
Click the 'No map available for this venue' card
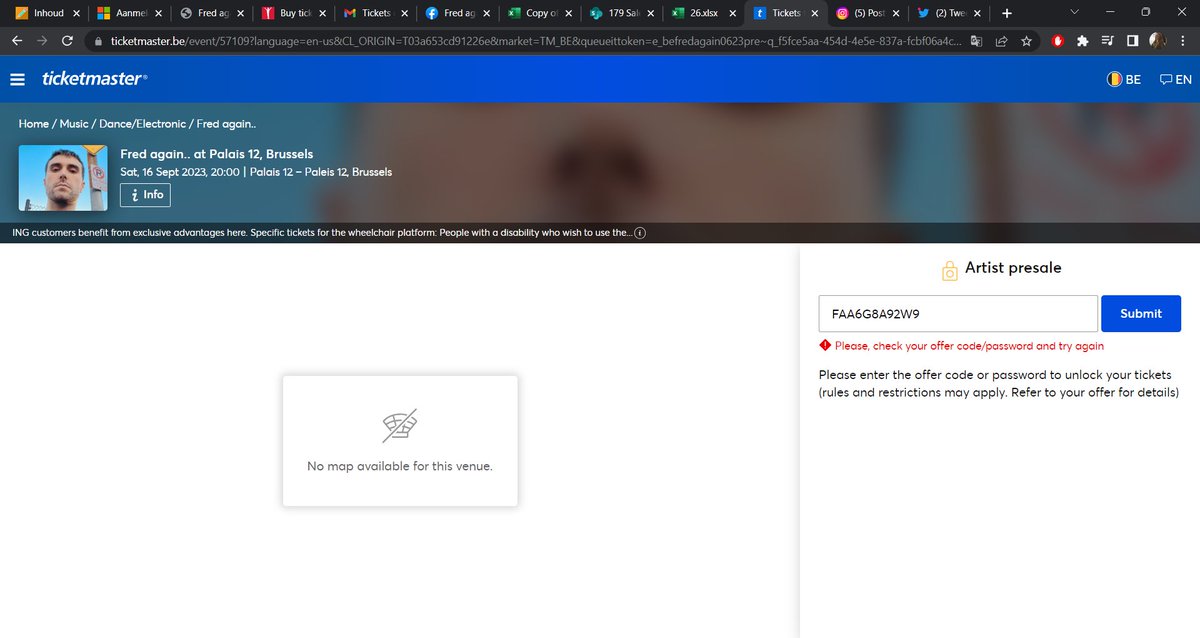point(400,441)
